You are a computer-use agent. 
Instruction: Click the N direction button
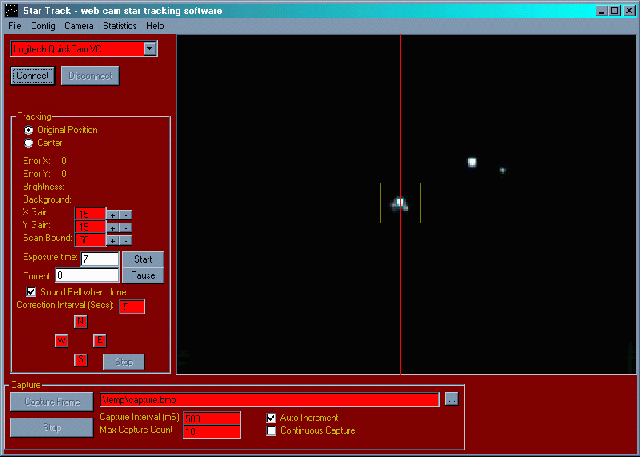click(81, 321)
